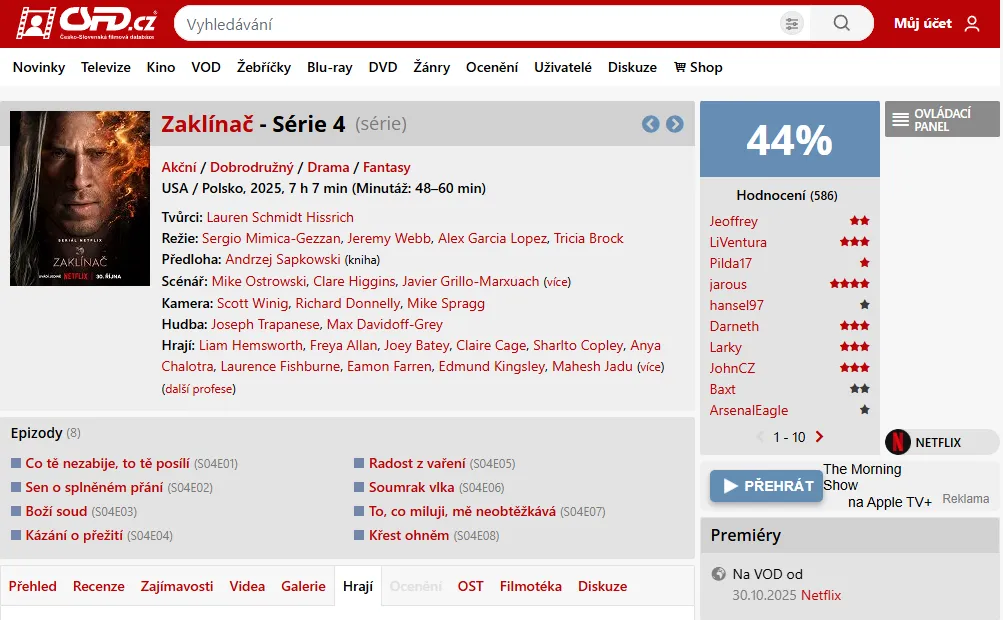Open episode Radost z vaření
Viewport: 1003px width, 620px height.
click(x=417, y=463)
